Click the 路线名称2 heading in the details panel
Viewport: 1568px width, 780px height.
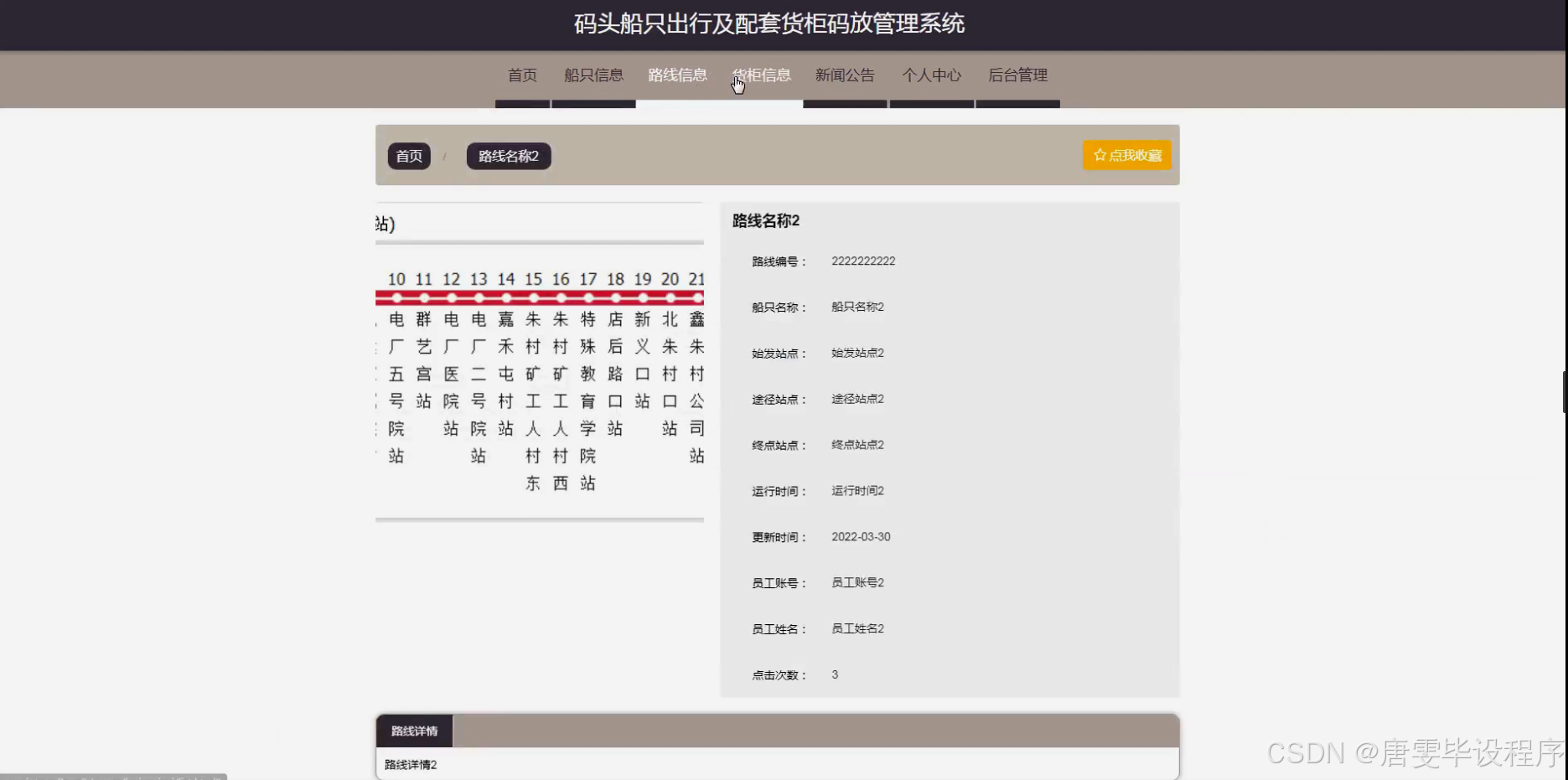pyautogui.click(x=766, y=220)
